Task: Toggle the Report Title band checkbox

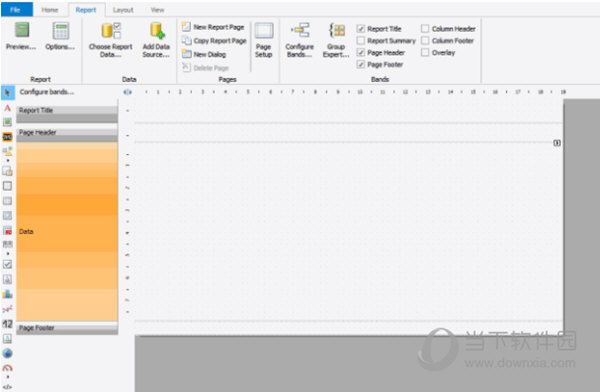Action: tap(360, 29)
